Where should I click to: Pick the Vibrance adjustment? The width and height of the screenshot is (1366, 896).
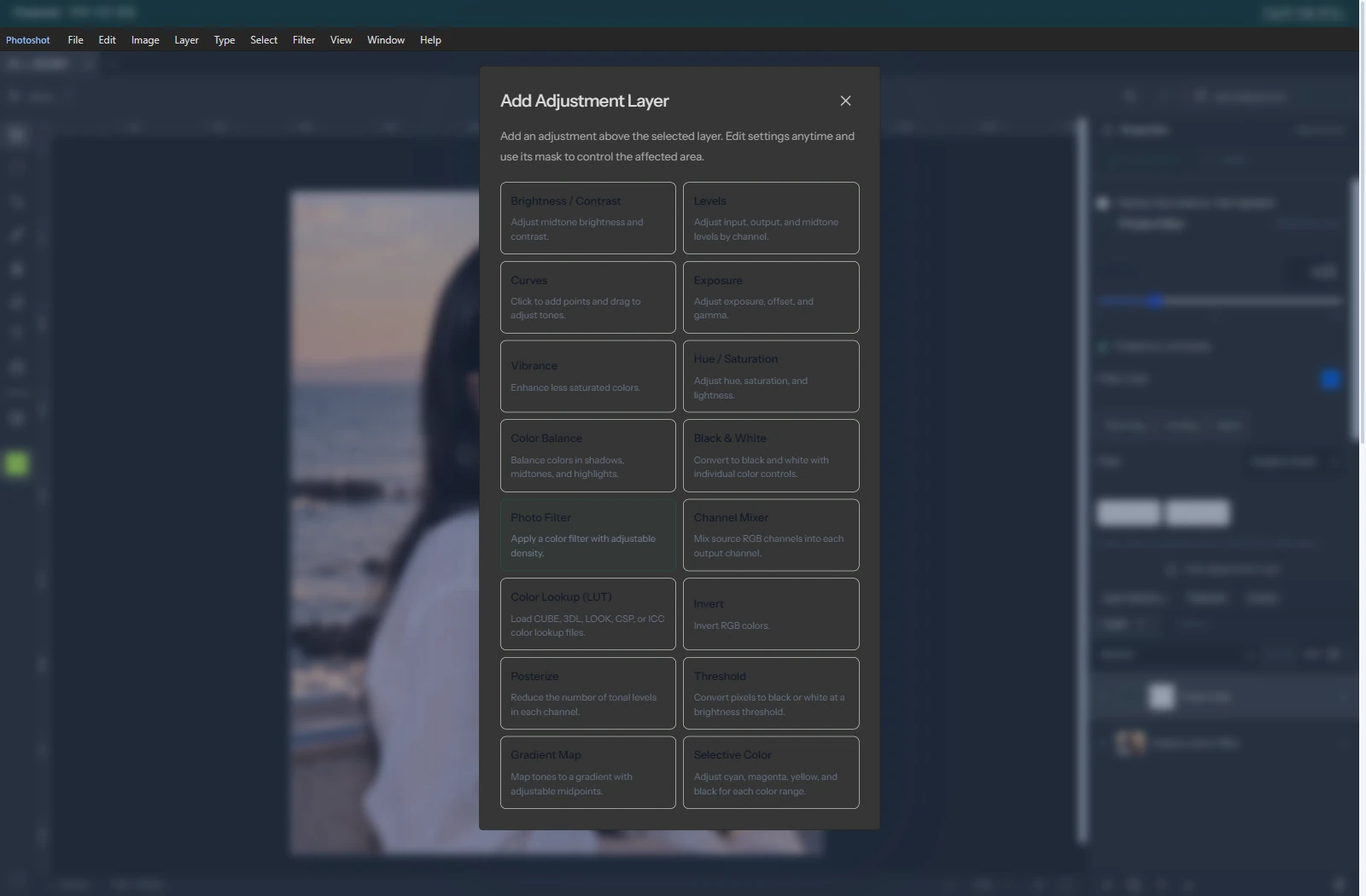point(587,376)
